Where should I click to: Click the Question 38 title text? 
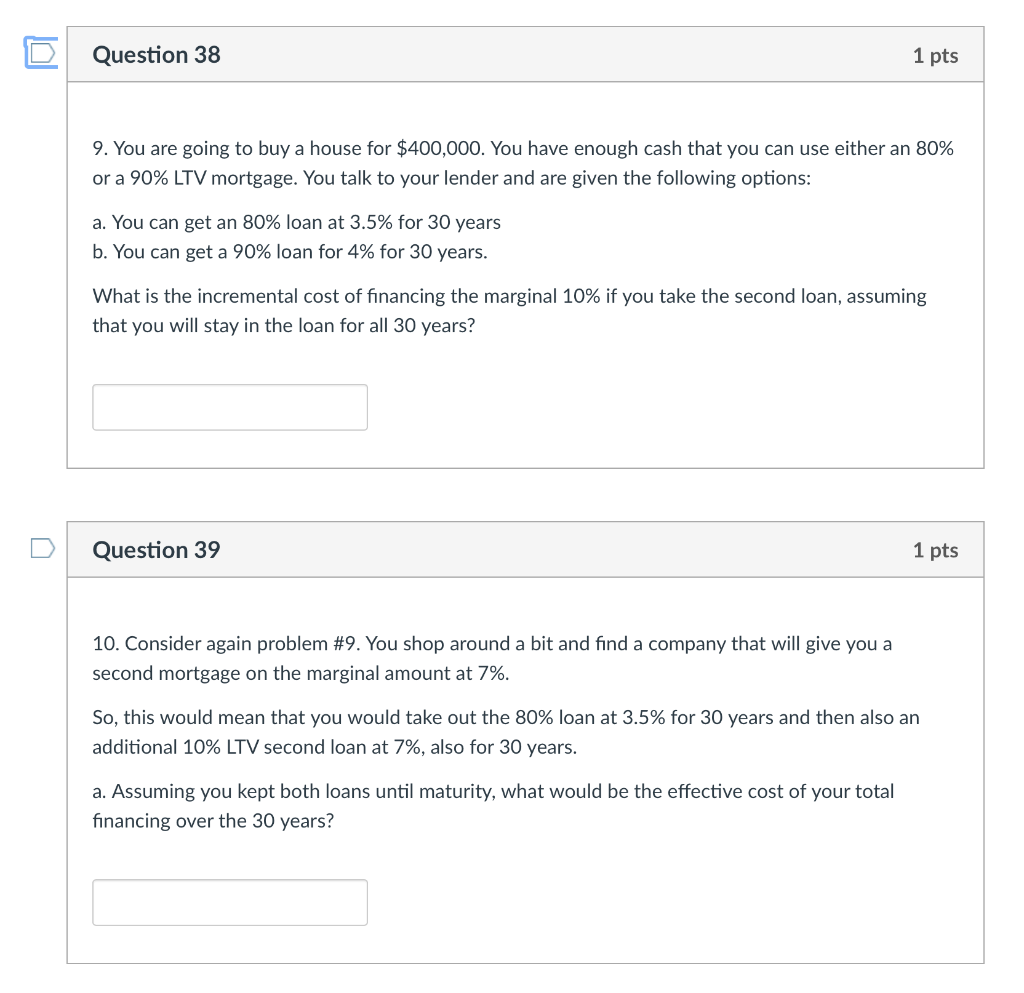tap(156, 55)
